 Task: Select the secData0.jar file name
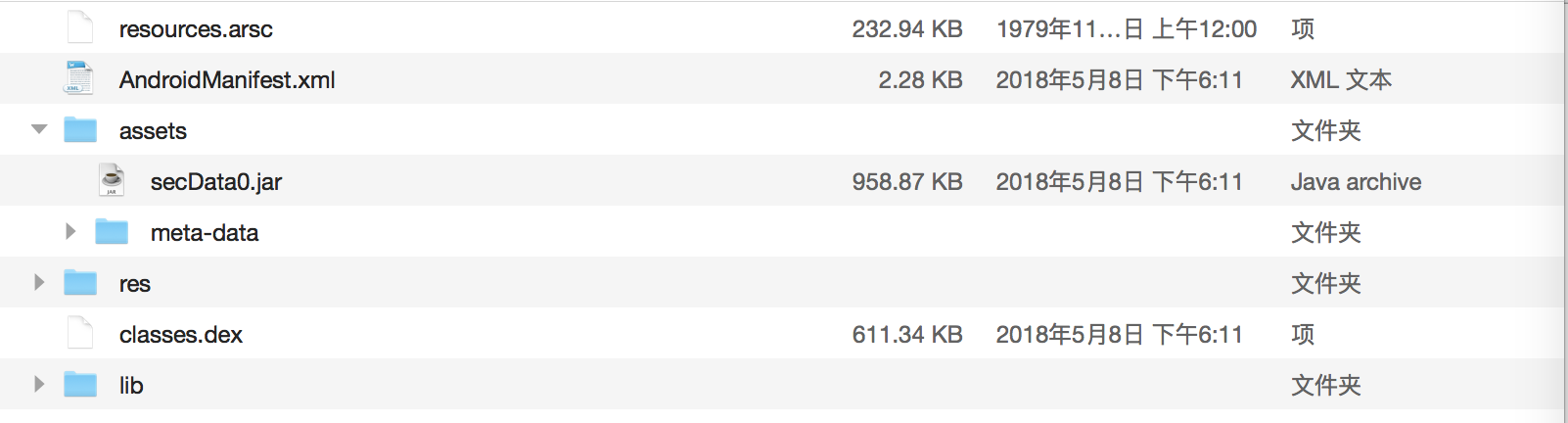pos(216,182)
